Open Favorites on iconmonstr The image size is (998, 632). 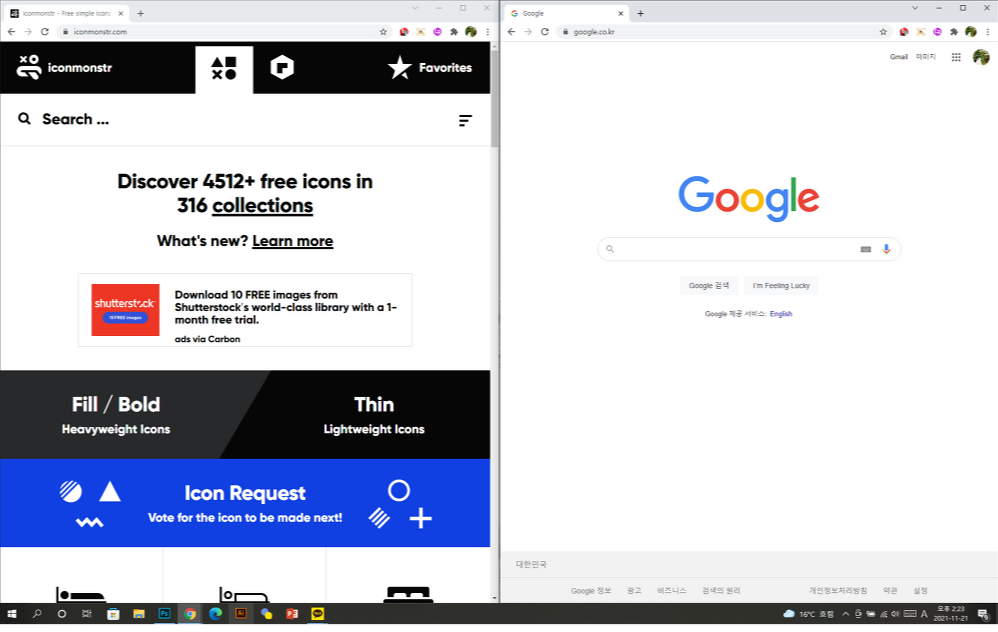click(430, 67)
